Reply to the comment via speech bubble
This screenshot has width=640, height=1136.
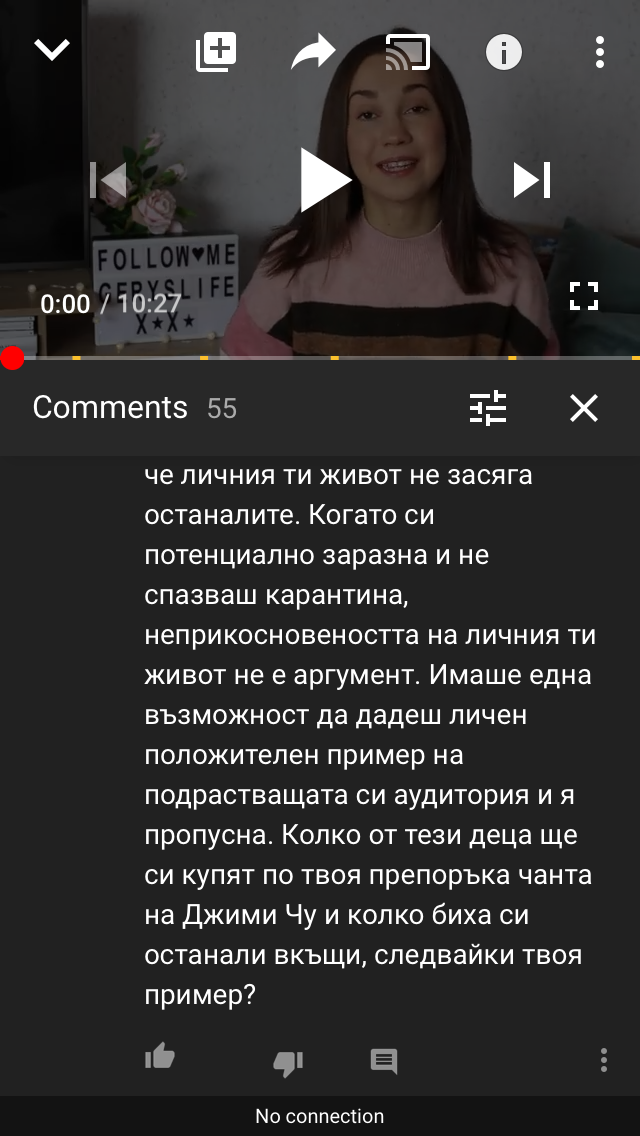click(383, 1061)
